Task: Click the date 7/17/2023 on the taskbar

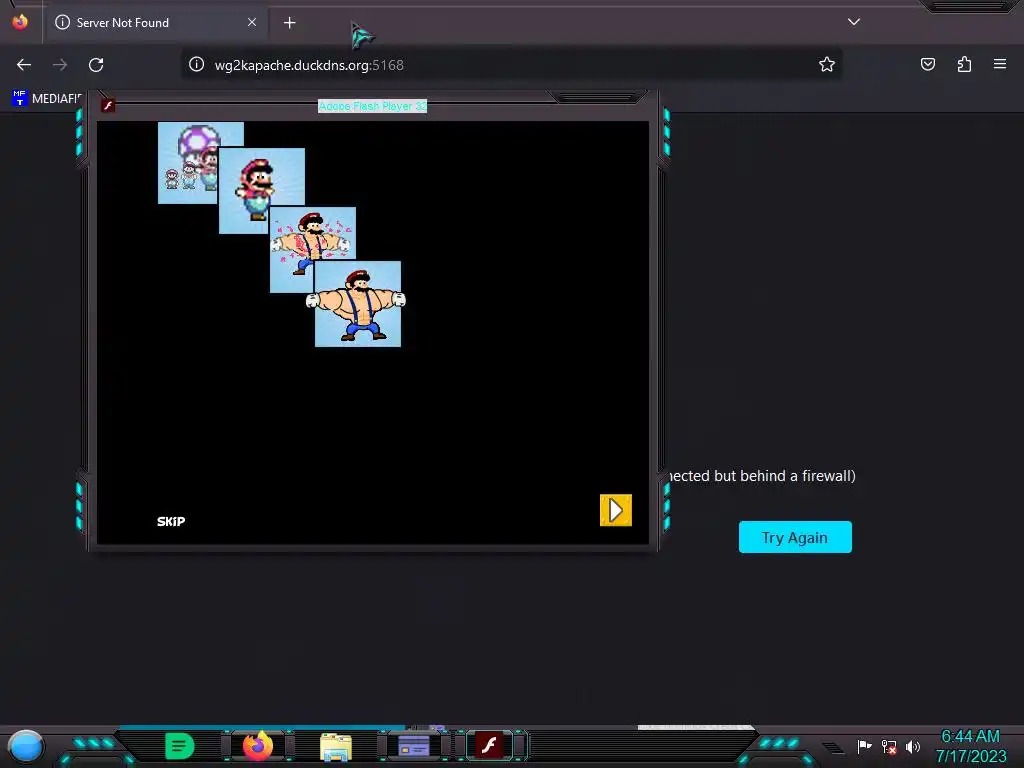Action: coord(971,756)
